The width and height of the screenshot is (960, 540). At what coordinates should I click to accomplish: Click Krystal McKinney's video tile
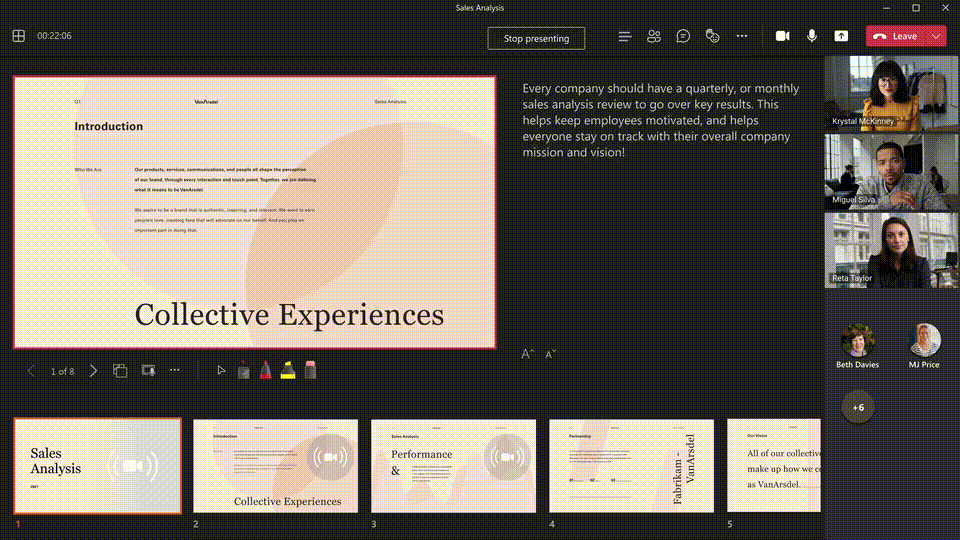coord(891,93)
